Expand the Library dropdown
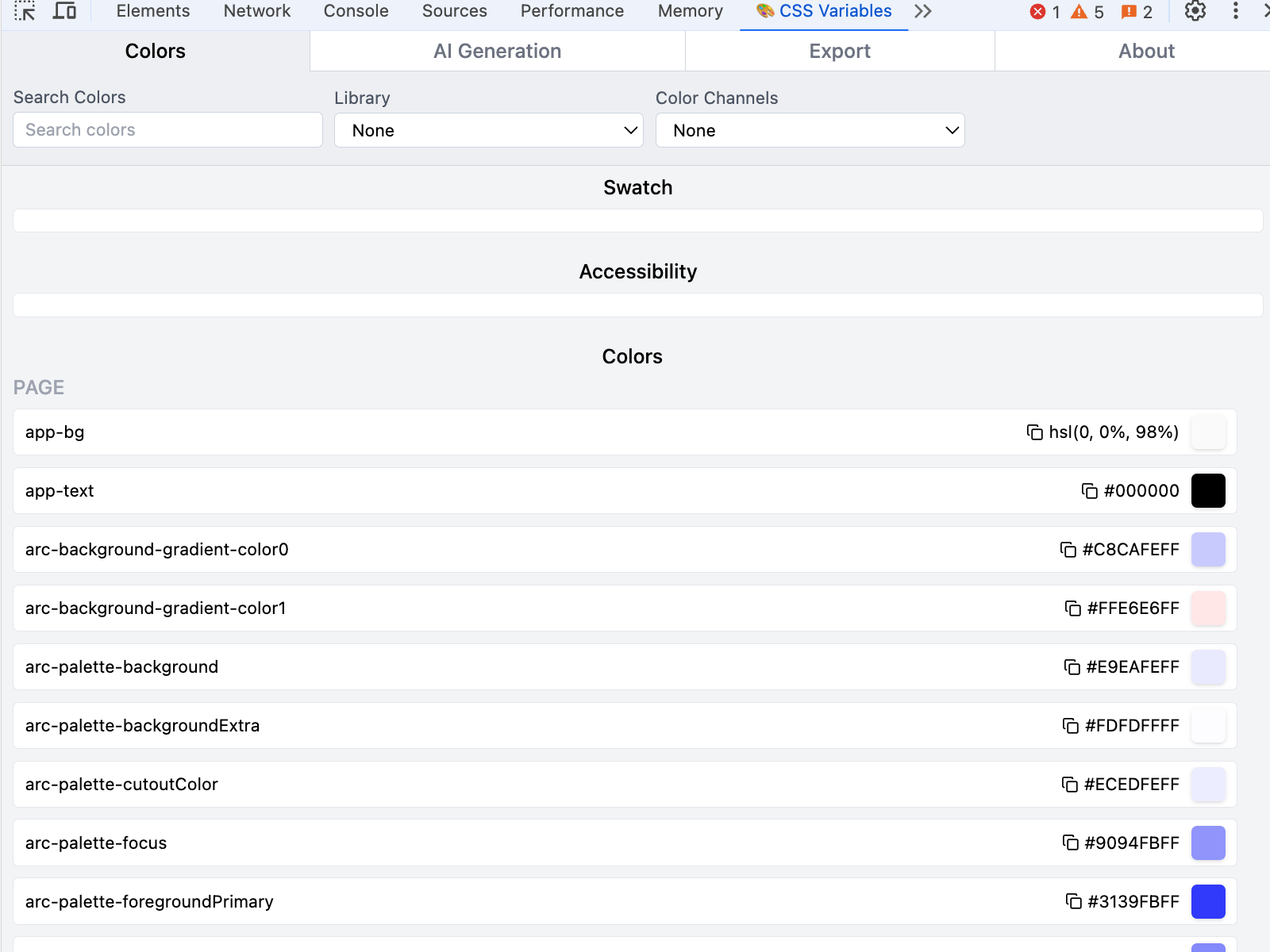Viewport: 1270px width, 952px height. tap(488, 130)
